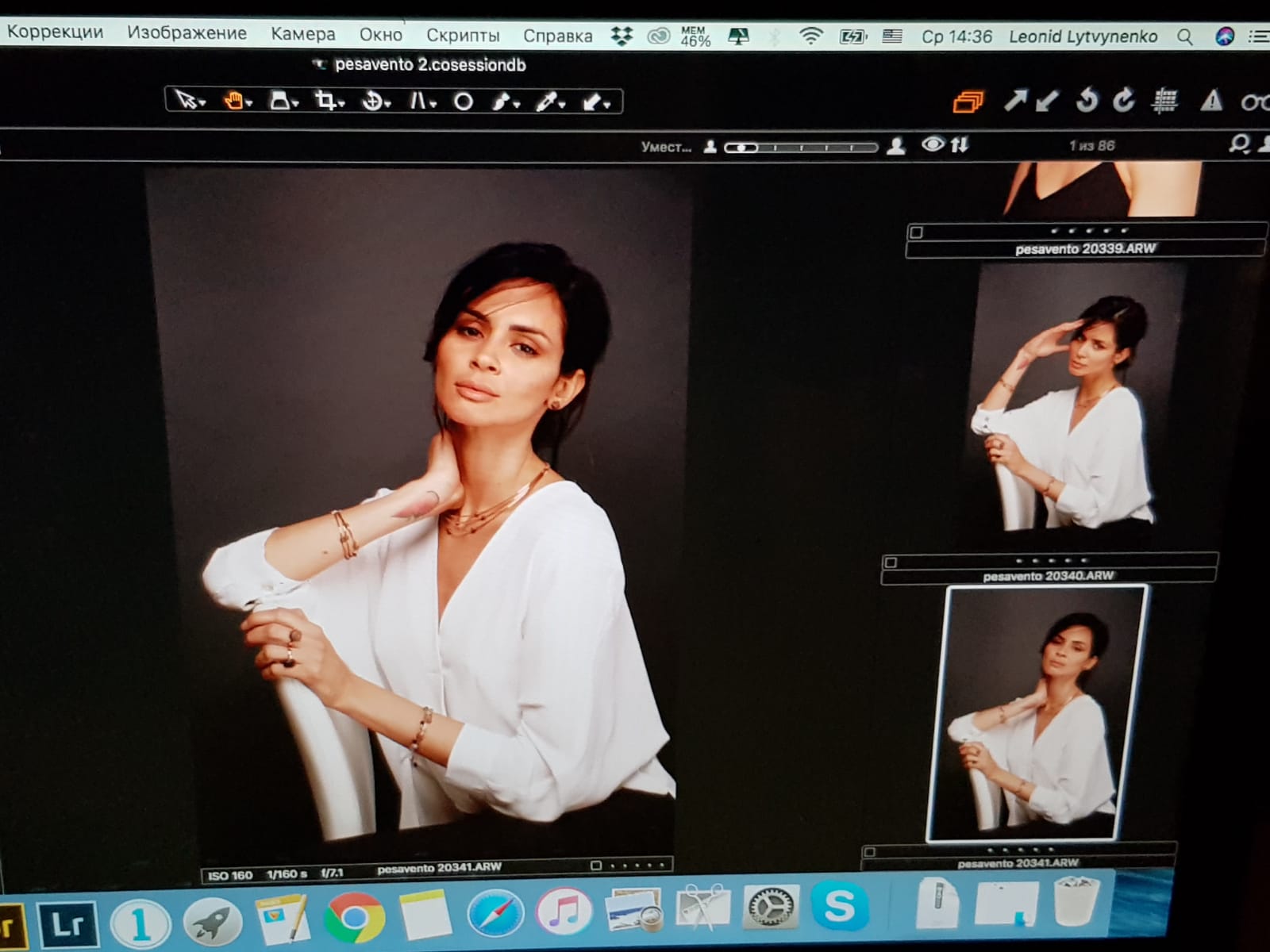Apply adjustments with the down-left arrow
Screen dimensions: 1270x952
tap(1048, 101)
